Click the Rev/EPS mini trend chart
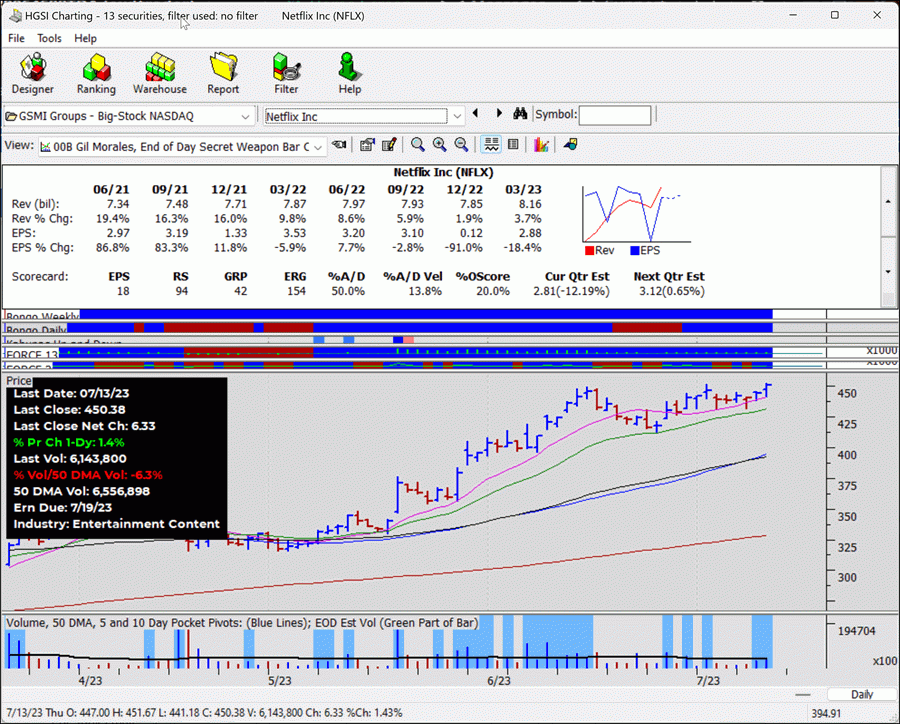The width and height of the screenshot is (900, 724). click(636, 214)
